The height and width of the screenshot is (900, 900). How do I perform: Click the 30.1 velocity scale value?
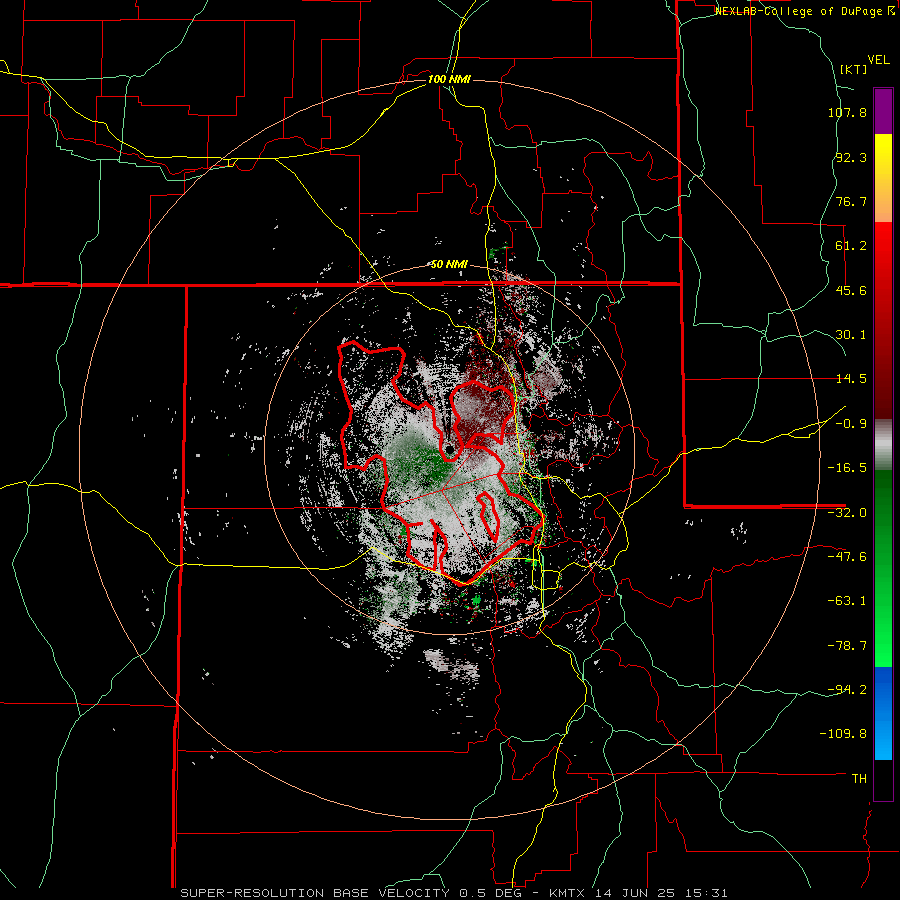[851, 335]
